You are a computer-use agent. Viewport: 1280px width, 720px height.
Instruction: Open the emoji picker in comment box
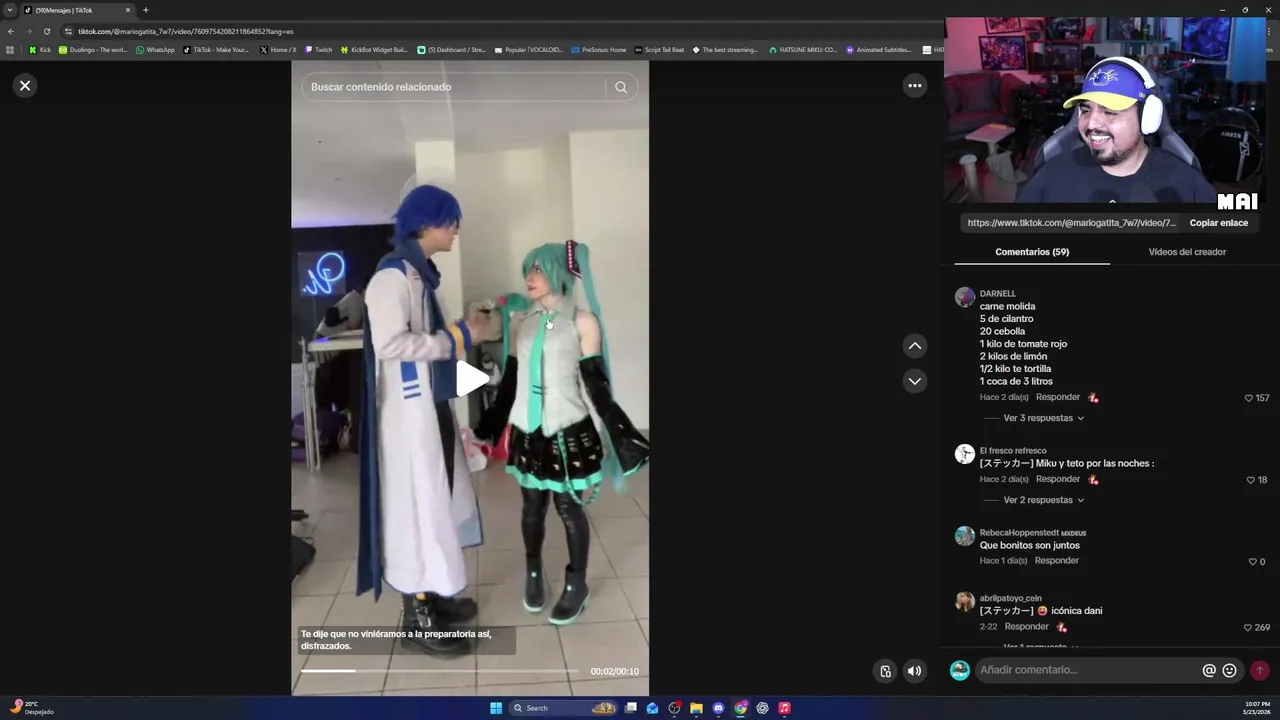pos(1230,671)
